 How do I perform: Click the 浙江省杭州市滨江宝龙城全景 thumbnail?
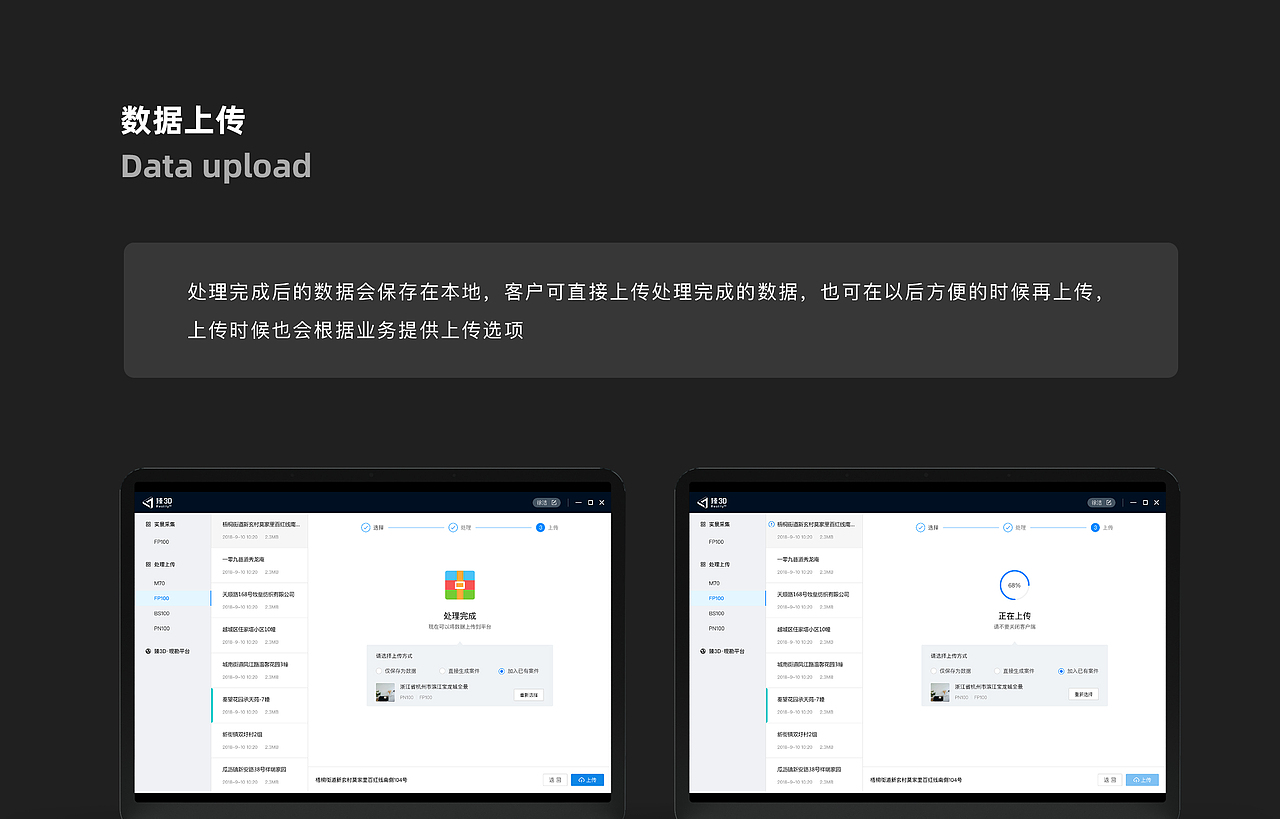click(x=385, y=693)
